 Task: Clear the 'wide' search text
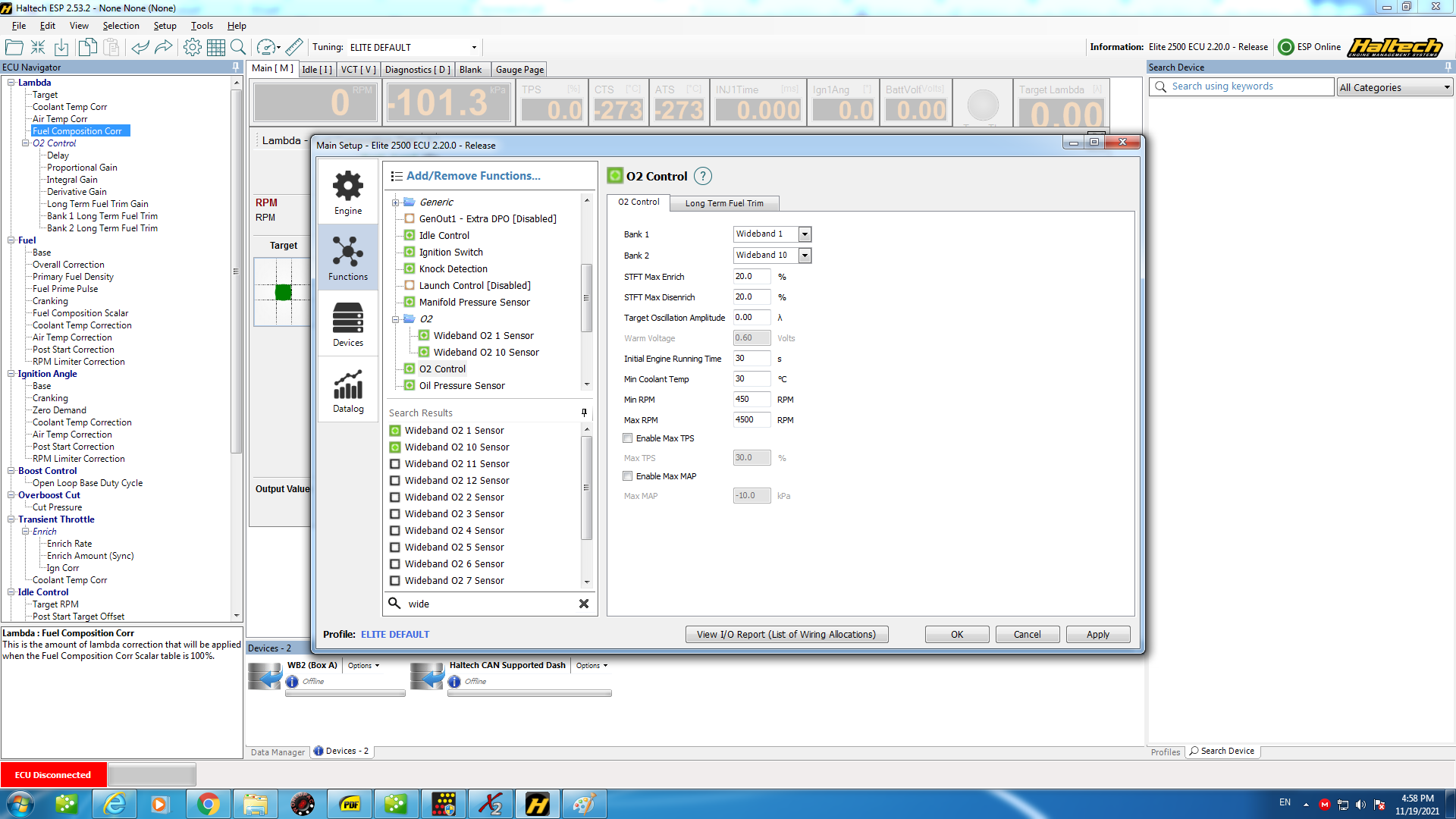584,604
